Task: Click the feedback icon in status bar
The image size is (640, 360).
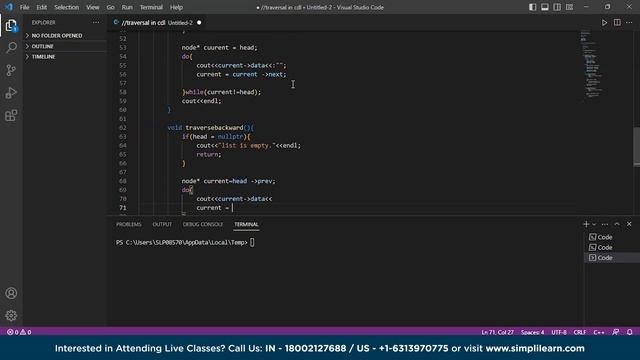Action: [x=616, y=332]
